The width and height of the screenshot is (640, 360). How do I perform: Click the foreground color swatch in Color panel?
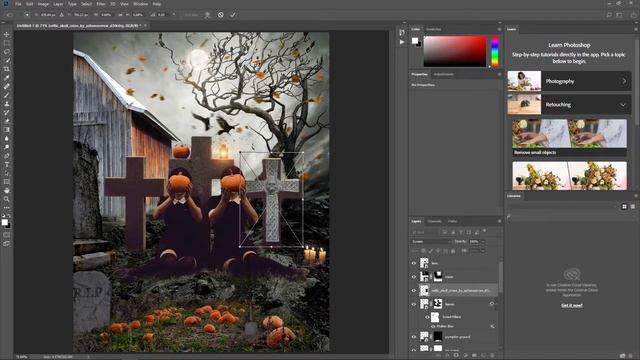click(415, 40)
